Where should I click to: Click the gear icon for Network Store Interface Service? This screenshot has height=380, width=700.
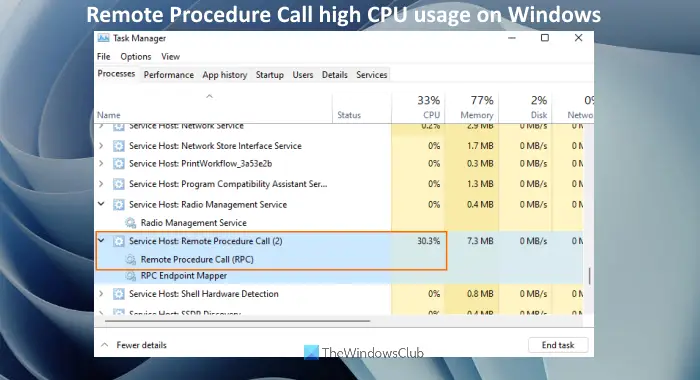tap(118, 146)
